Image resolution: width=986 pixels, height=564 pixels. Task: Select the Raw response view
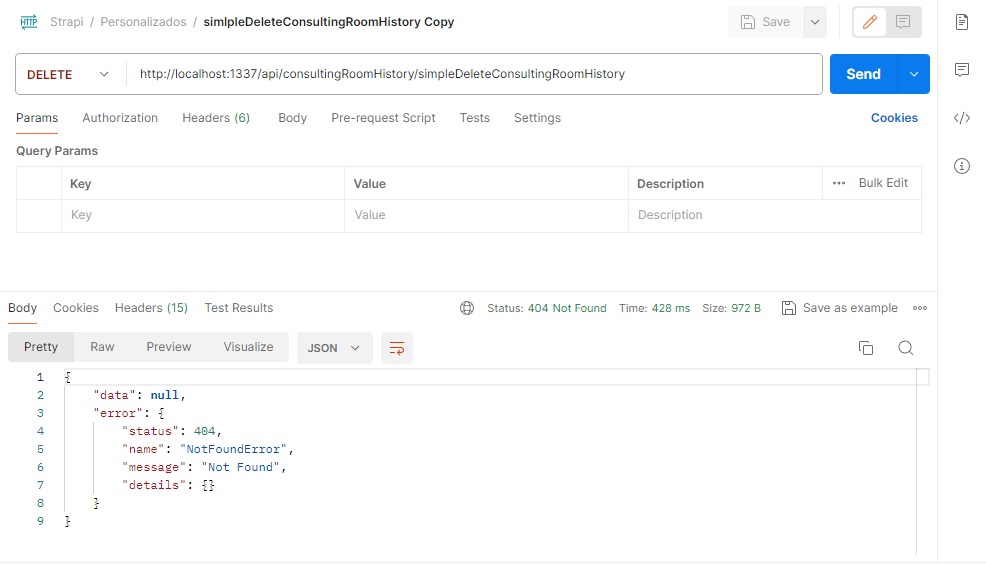(102, 347)
